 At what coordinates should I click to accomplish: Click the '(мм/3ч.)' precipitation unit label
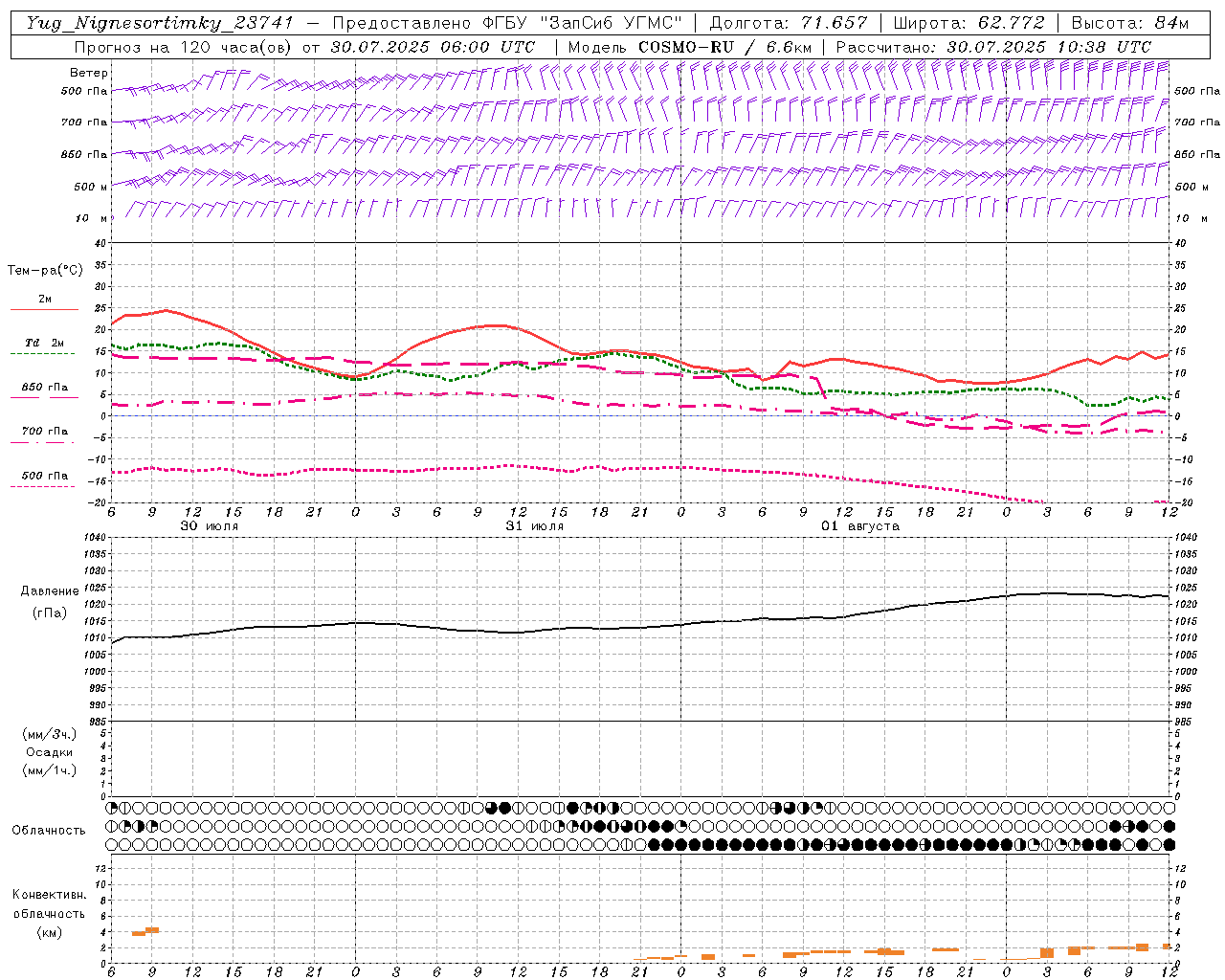click(50, 734)
